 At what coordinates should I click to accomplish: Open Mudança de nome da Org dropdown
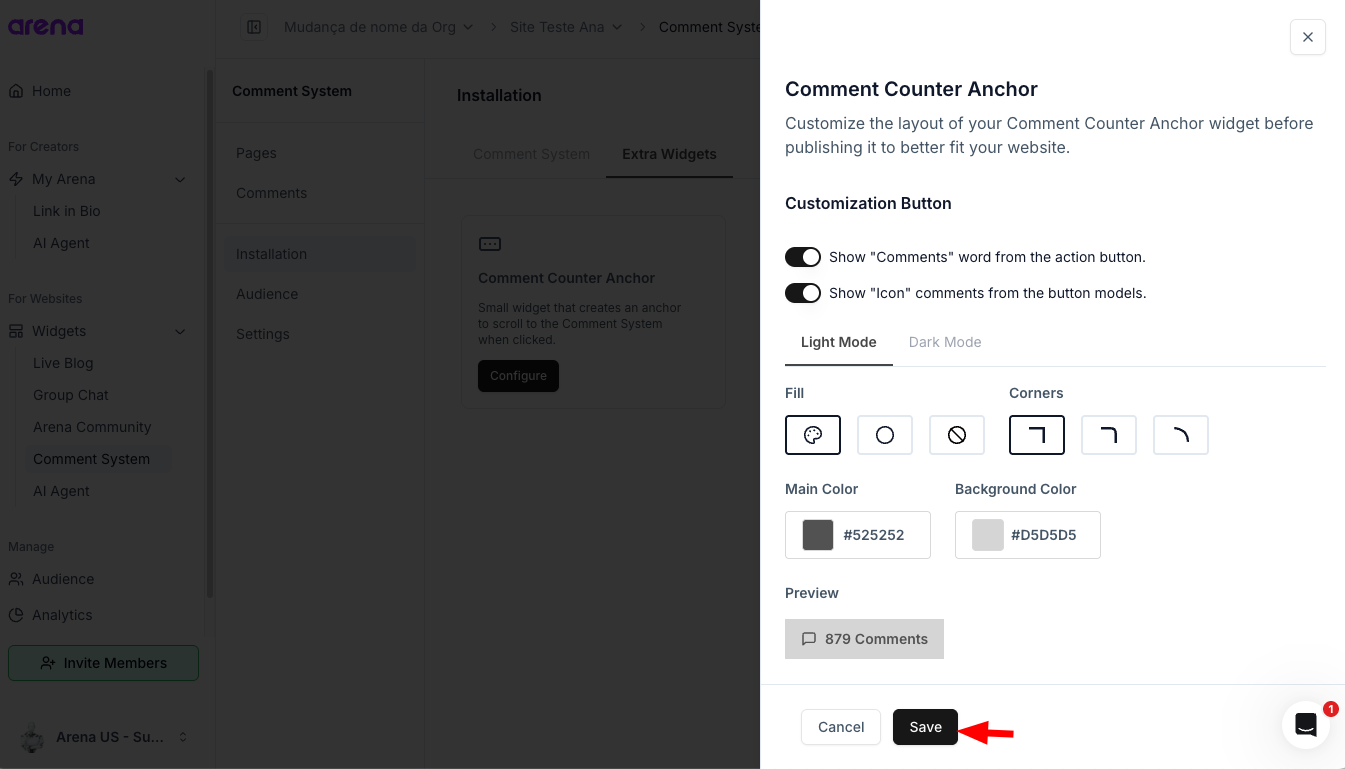pos(379,27)
